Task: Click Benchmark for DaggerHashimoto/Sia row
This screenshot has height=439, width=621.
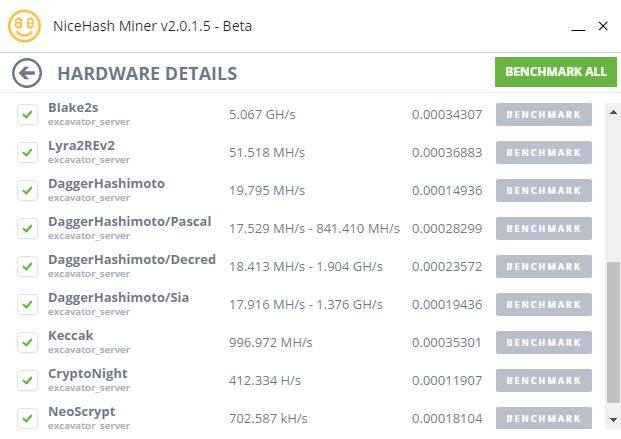Action: pyautogui.click(x=544, y=305)
